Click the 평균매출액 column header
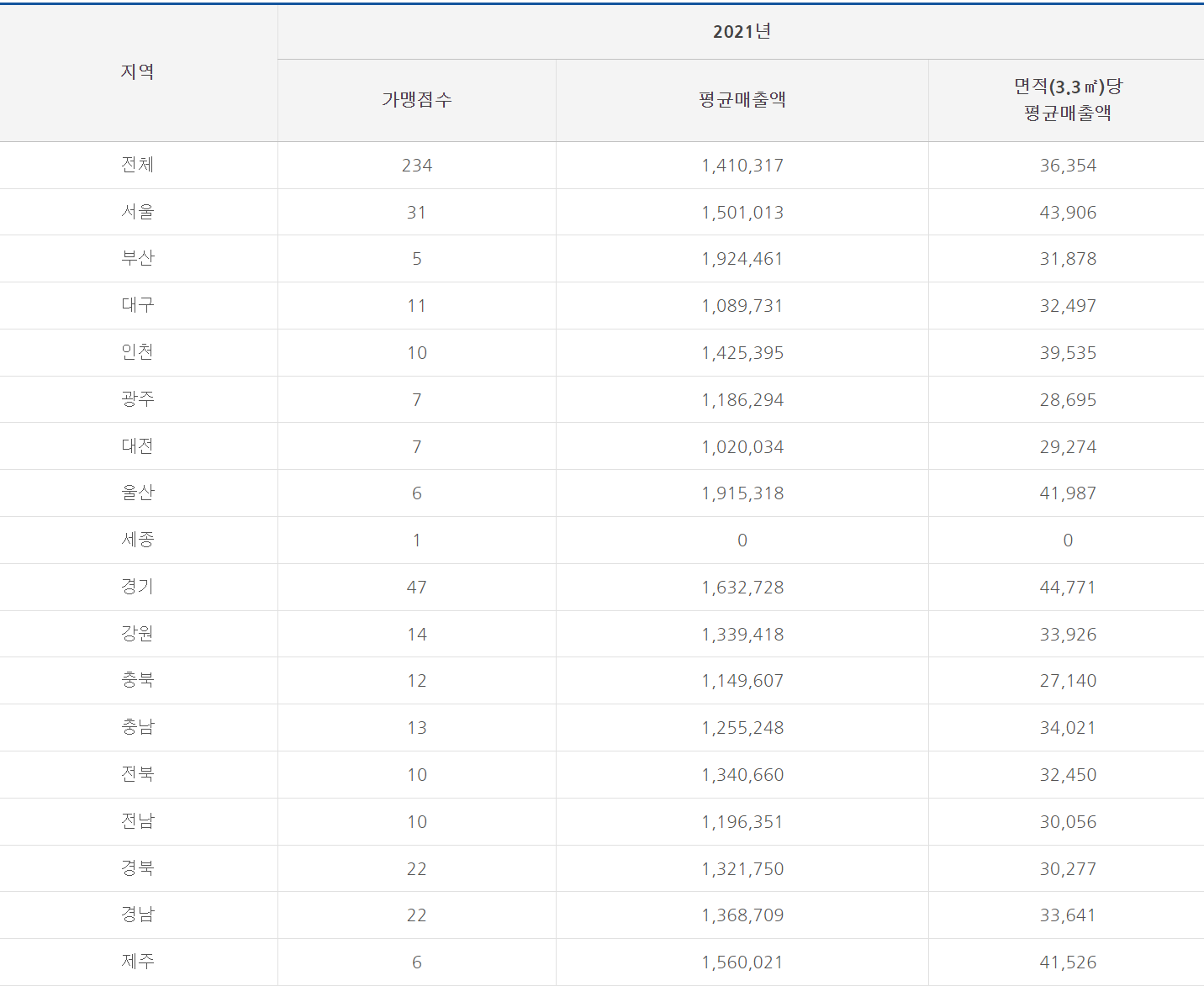 742,100
